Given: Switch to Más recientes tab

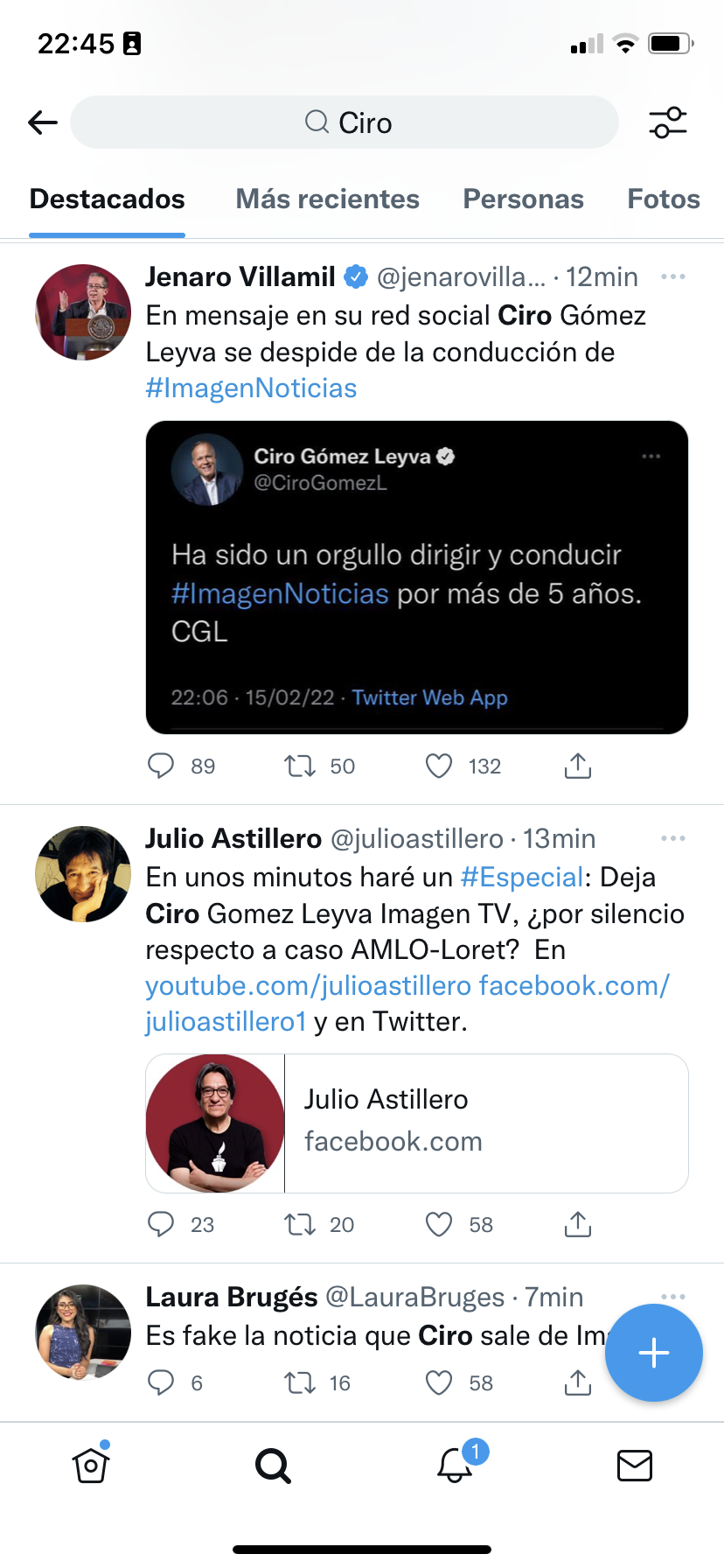Looking at the screenshot, I should pos(327,199).
